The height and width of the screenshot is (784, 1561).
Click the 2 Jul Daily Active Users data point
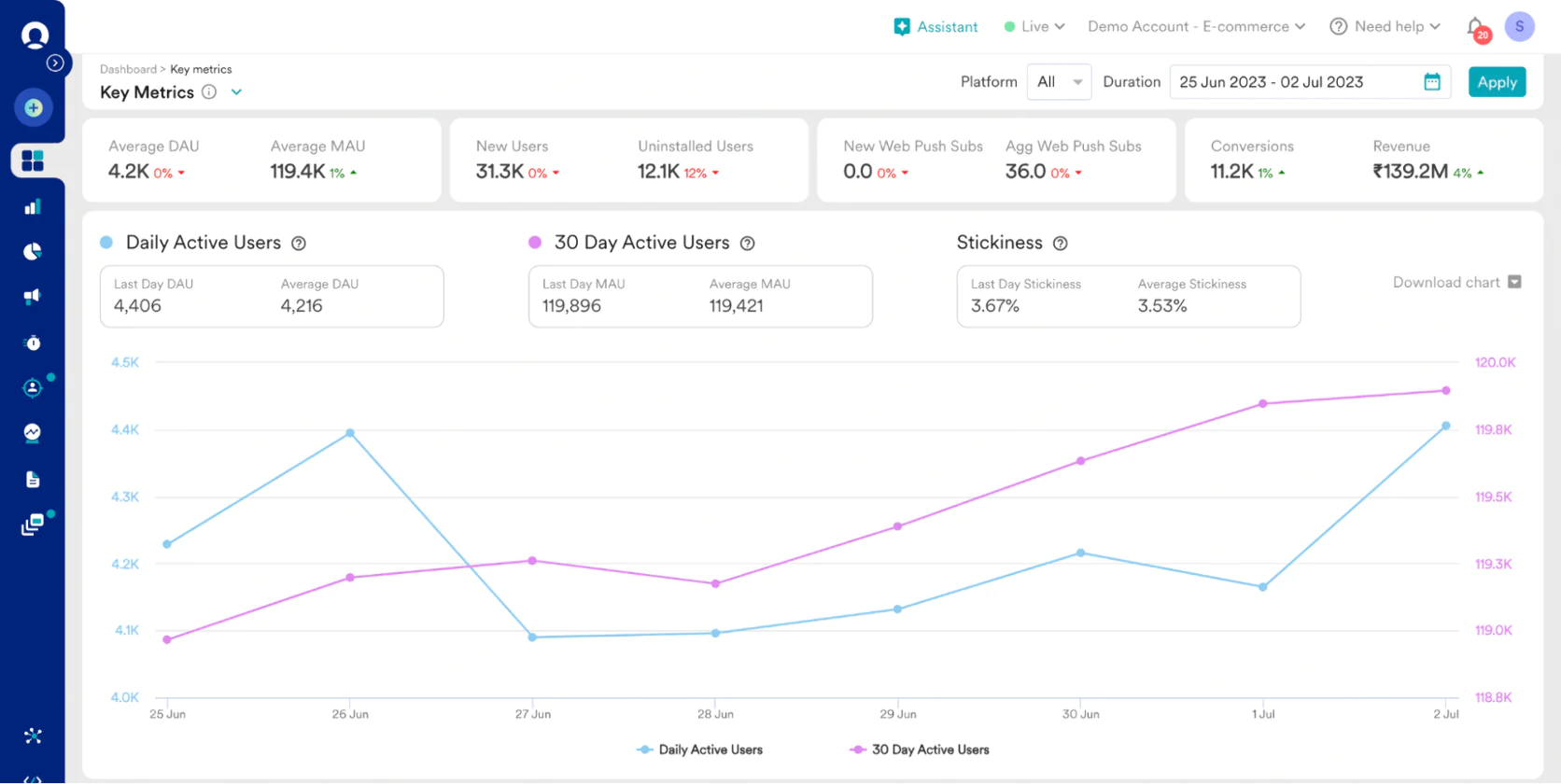(x=1445, y=426)
